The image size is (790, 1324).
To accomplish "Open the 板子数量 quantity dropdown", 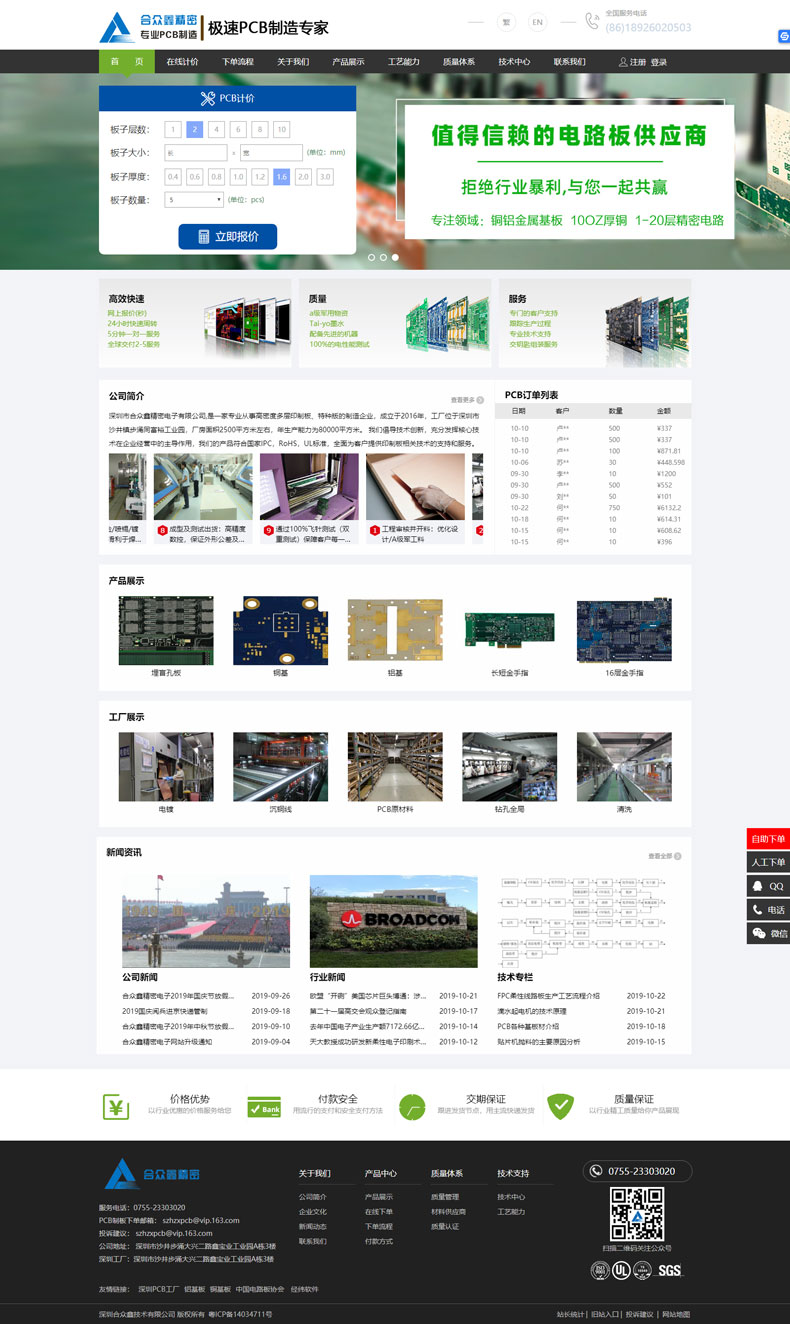I will pos(194,200).
